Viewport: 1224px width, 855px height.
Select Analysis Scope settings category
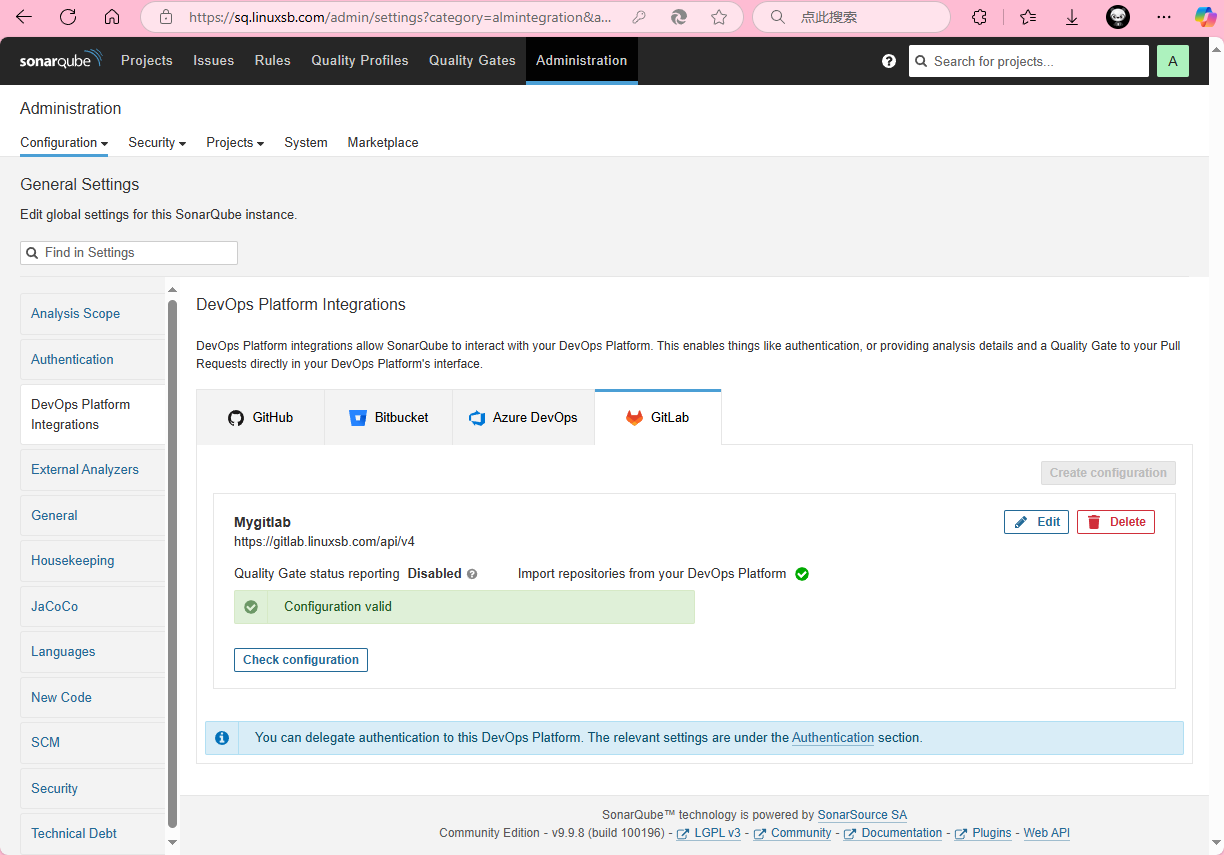coord(93,314)
